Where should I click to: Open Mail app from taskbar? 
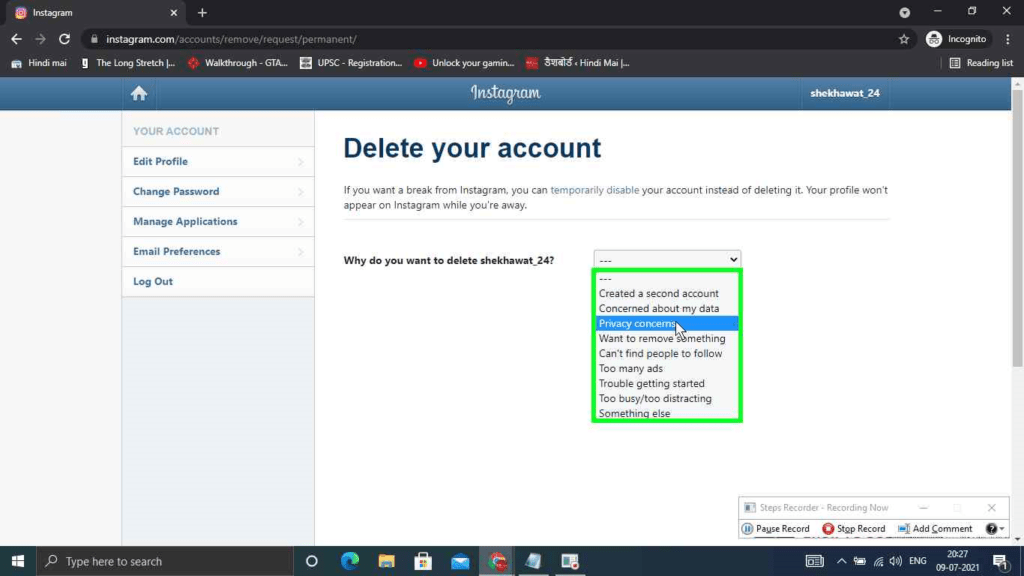460,561
